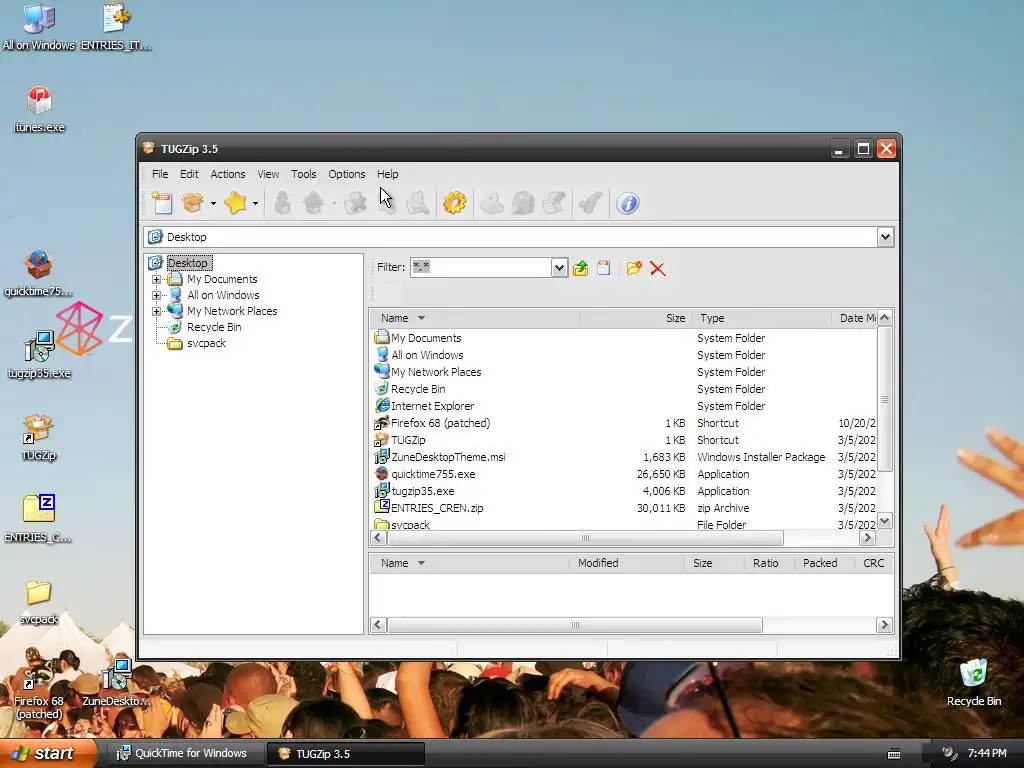Click the orange gear settings icon

pos(455,203)
